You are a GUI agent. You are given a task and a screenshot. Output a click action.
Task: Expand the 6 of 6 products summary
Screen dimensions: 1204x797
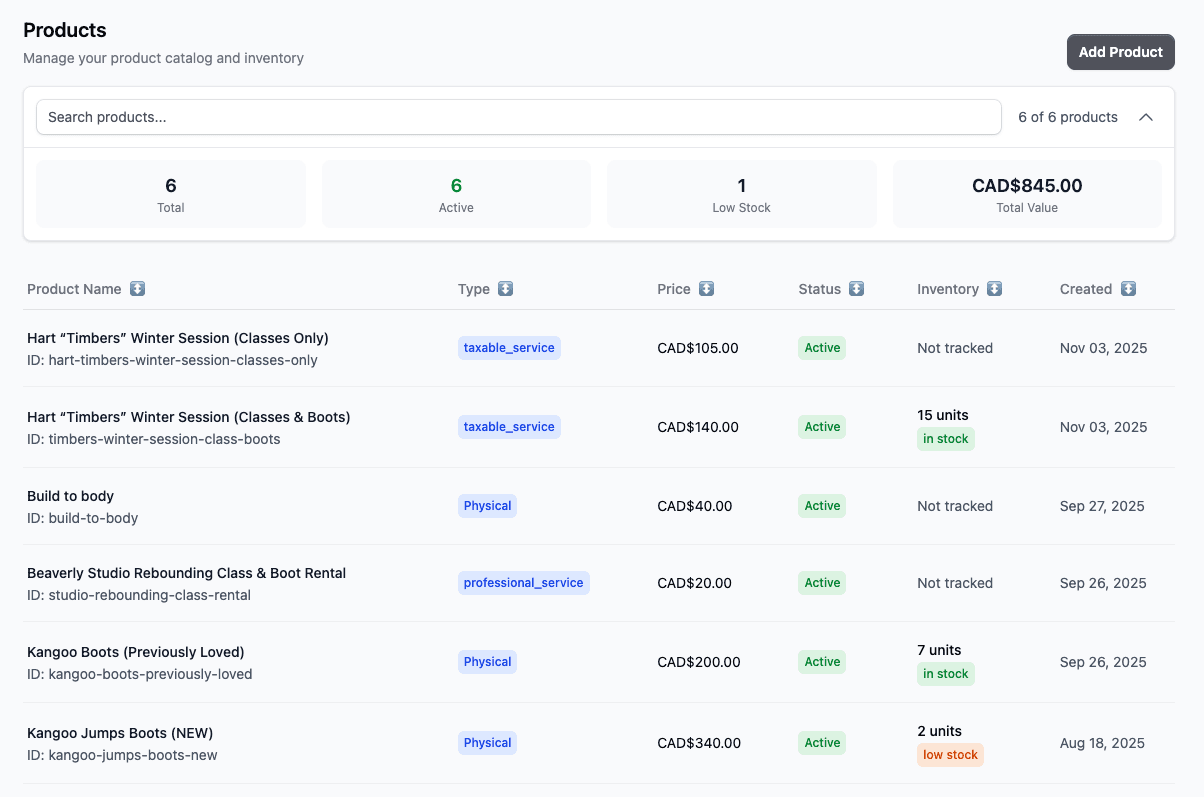[1067, 116]
